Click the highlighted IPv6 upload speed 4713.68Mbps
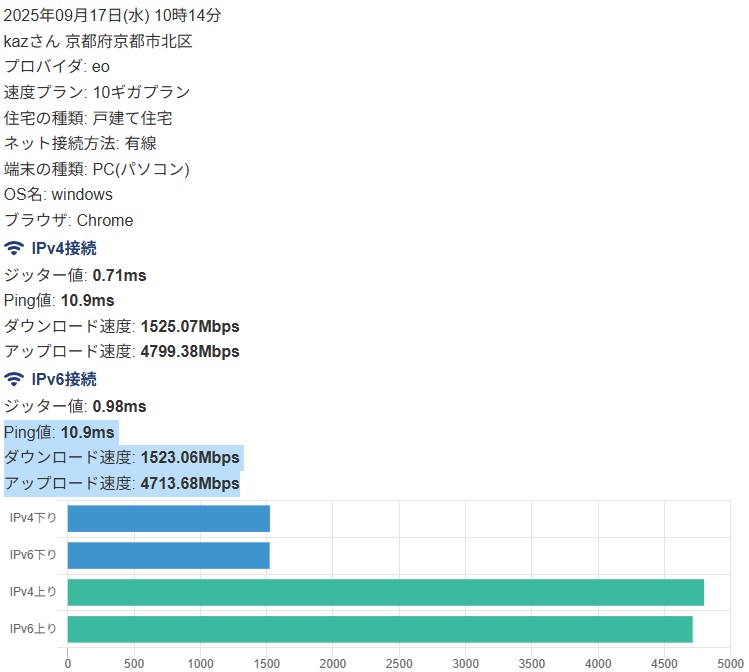749x672 pixels. 190,484
